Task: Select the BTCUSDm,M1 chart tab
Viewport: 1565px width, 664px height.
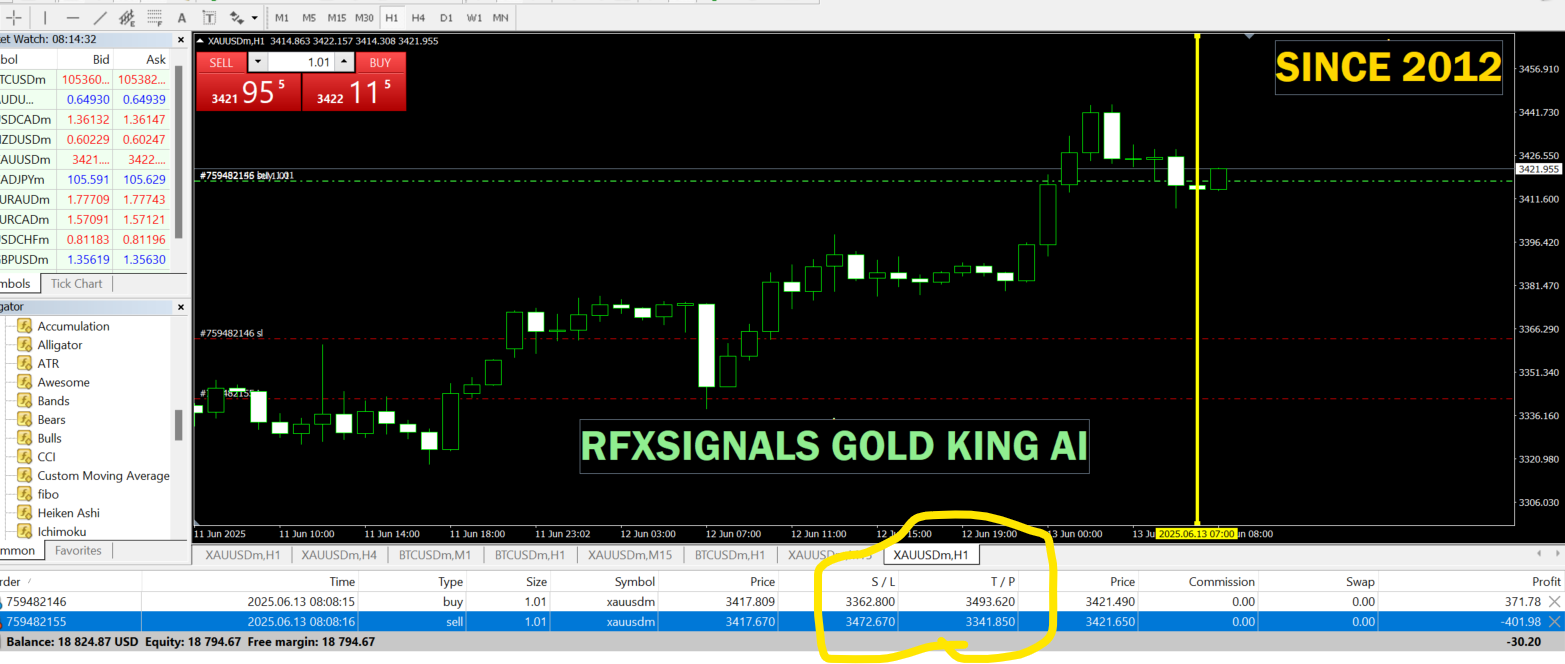Action: [435, 555]
